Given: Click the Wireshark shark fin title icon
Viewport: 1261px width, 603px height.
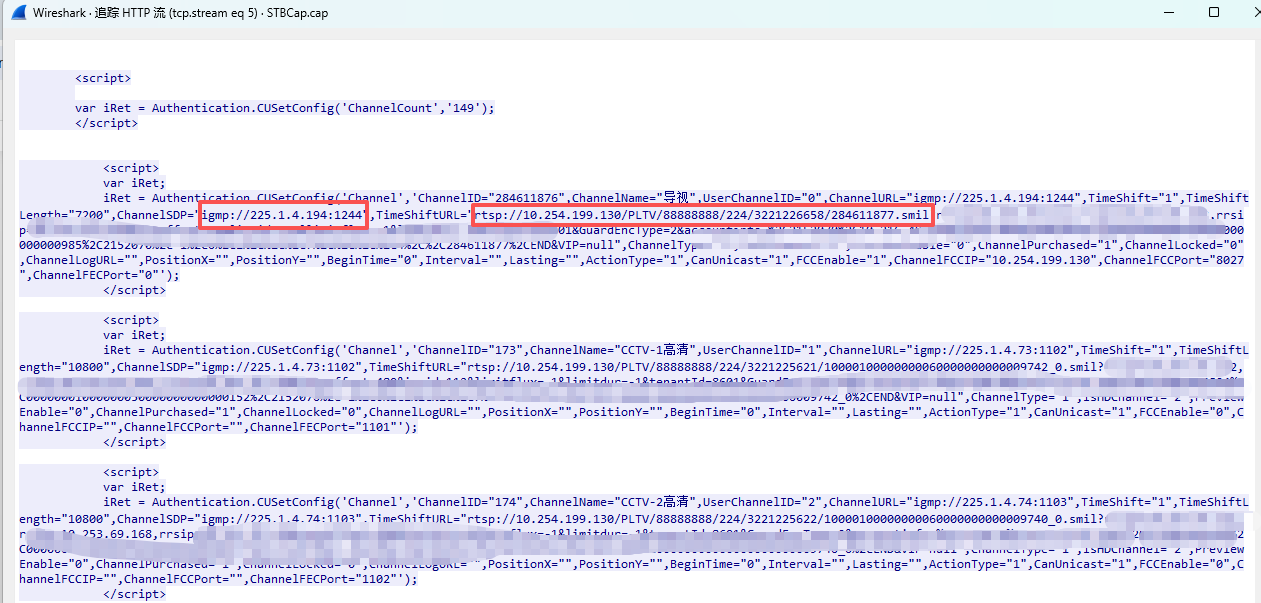Looking at the screenshot, I should click(x=17, y=13).
